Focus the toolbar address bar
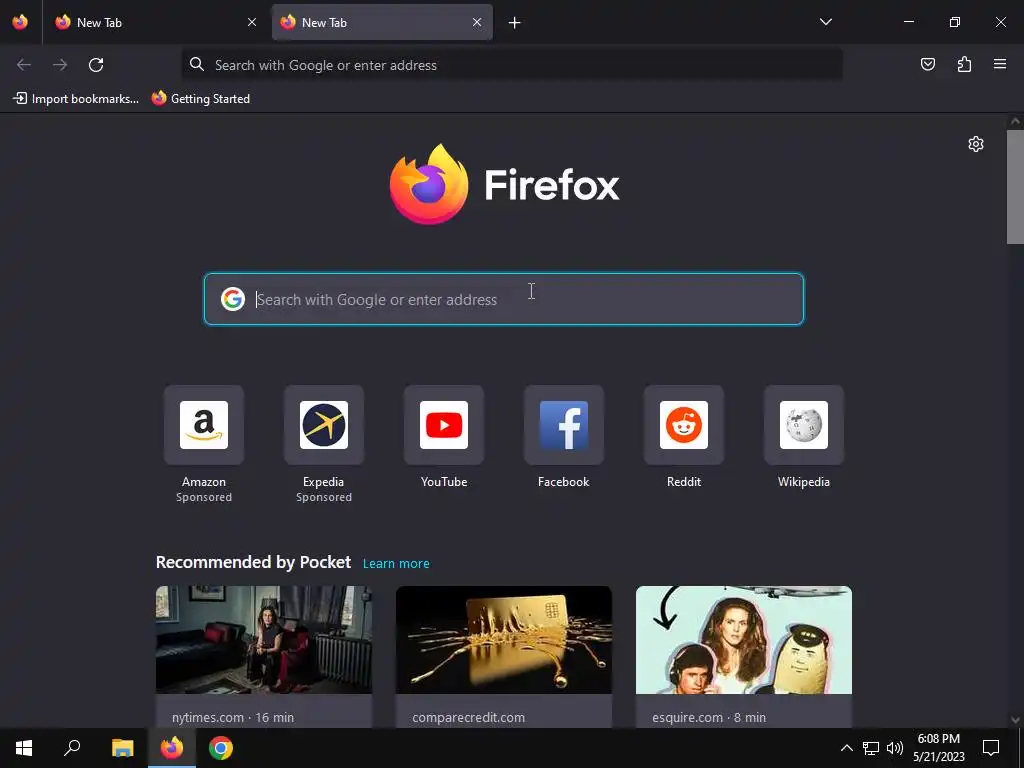This screenshot has width=1024, height=768. click(x=512, y=65)
